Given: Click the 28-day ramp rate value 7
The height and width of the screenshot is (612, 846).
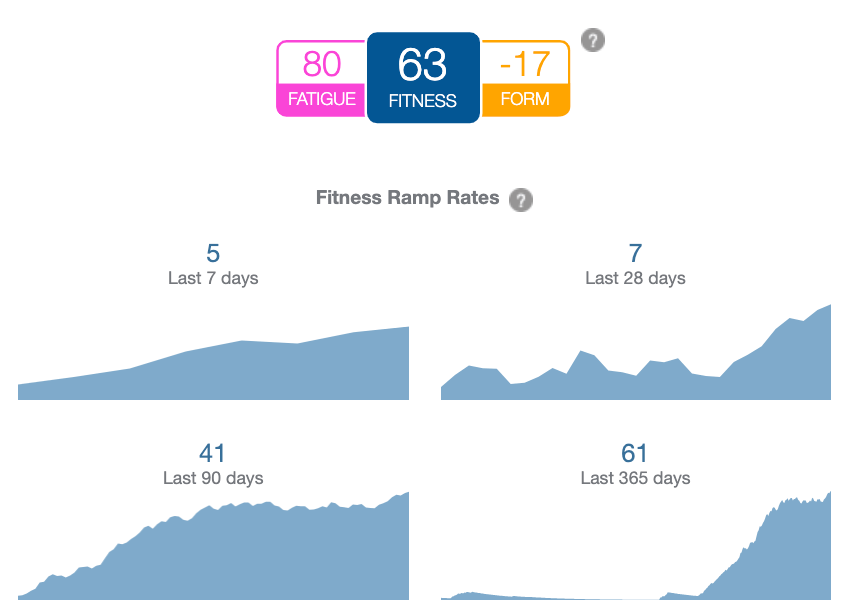Looking at the screenshot, I should click(x=636, y=254).
